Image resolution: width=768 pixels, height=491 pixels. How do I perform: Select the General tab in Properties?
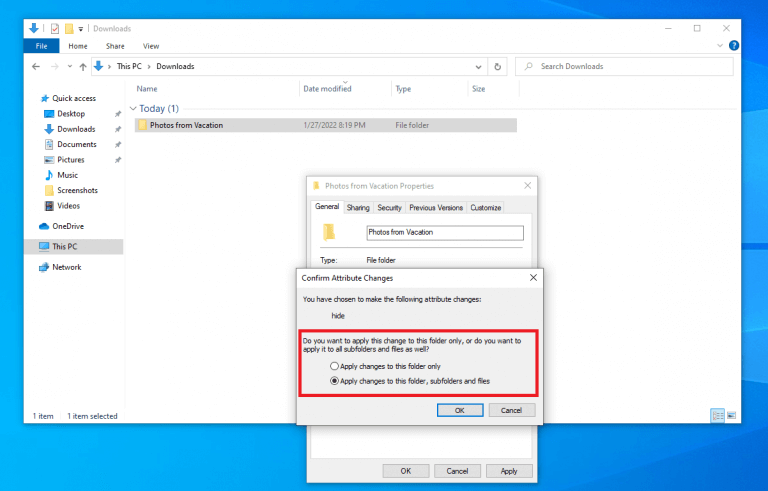(327, 207)
